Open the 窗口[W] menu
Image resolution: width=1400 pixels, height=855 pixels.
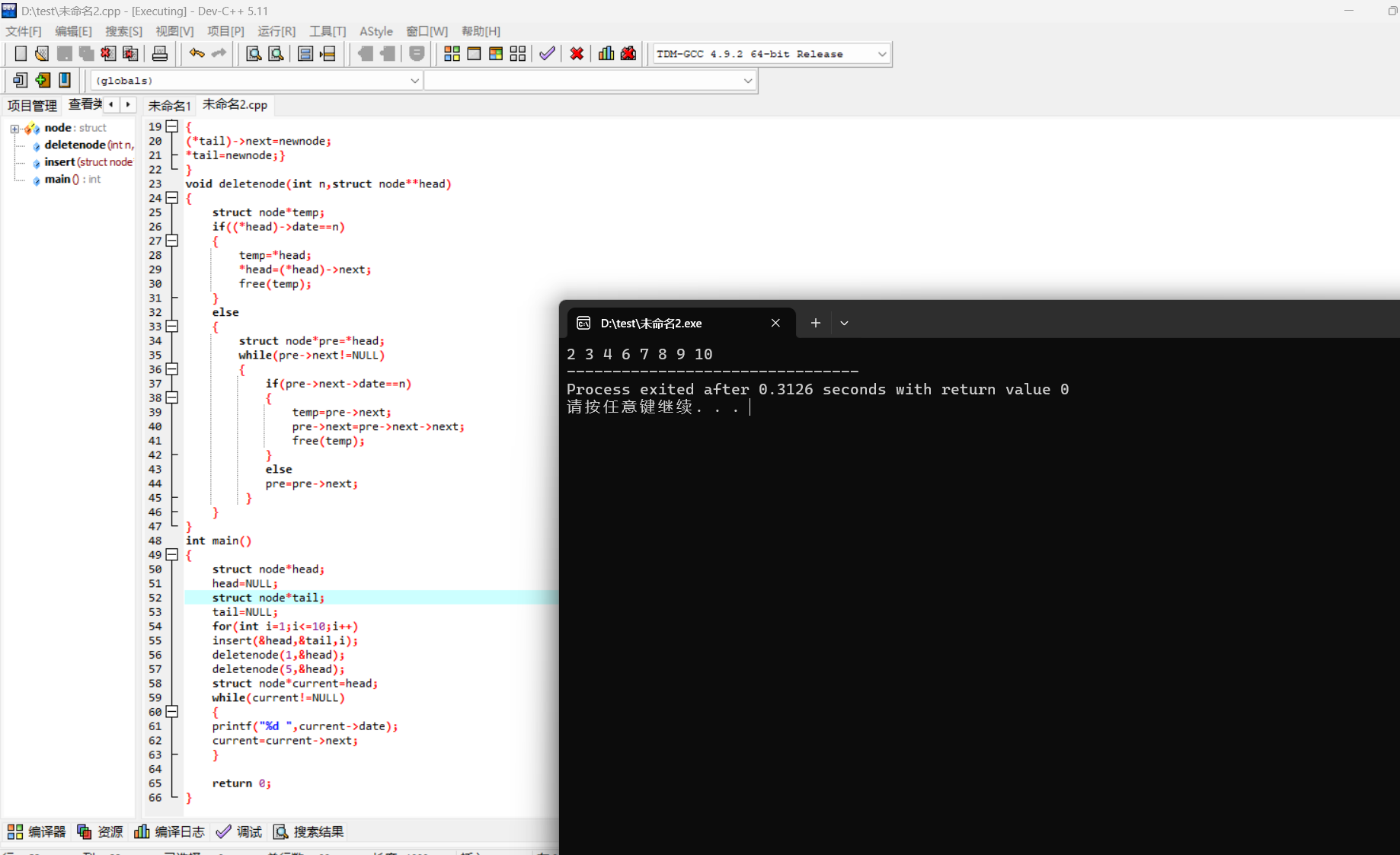point(427,31)
